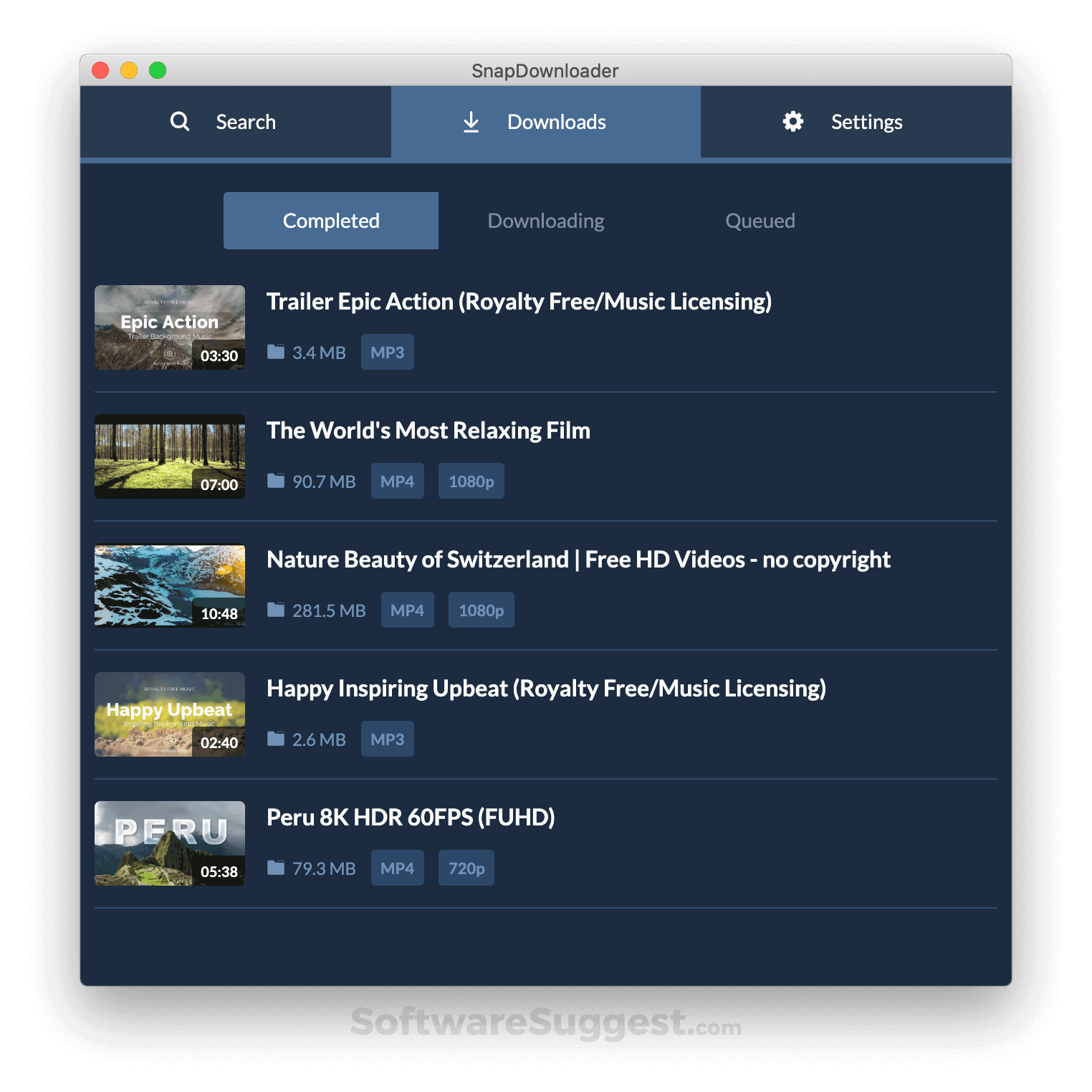Open folder location for Trailer Epic Action download

tap(276, 352)
